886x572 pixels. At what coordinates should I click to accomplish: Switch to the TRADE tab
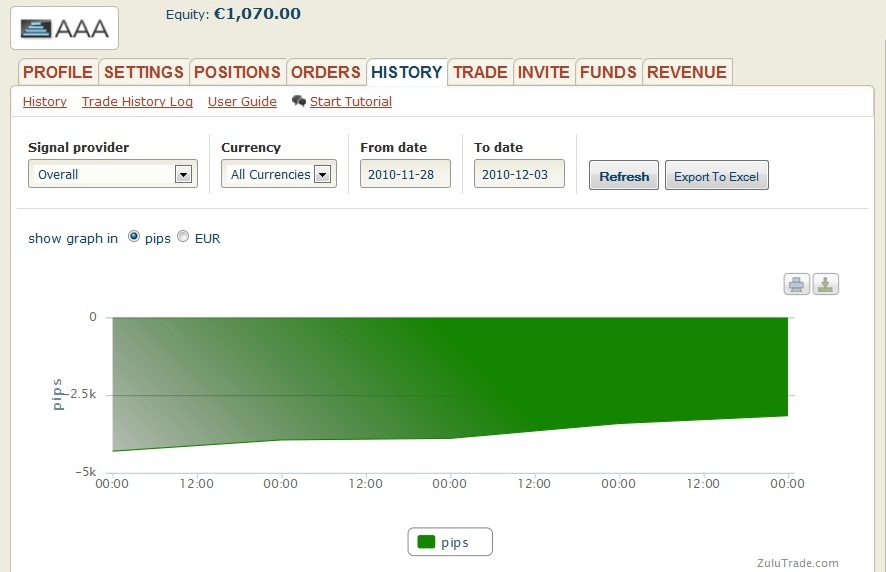click(480, 72)
